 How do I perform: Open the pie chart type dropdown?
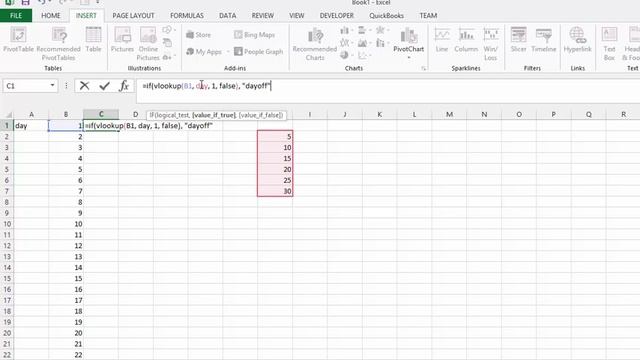tap(346, 55)
